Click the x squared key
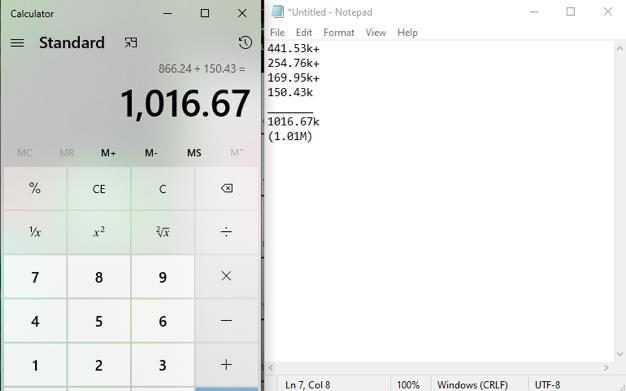The width and height of the screenshot is (626, 391). [x=99, y=232]
